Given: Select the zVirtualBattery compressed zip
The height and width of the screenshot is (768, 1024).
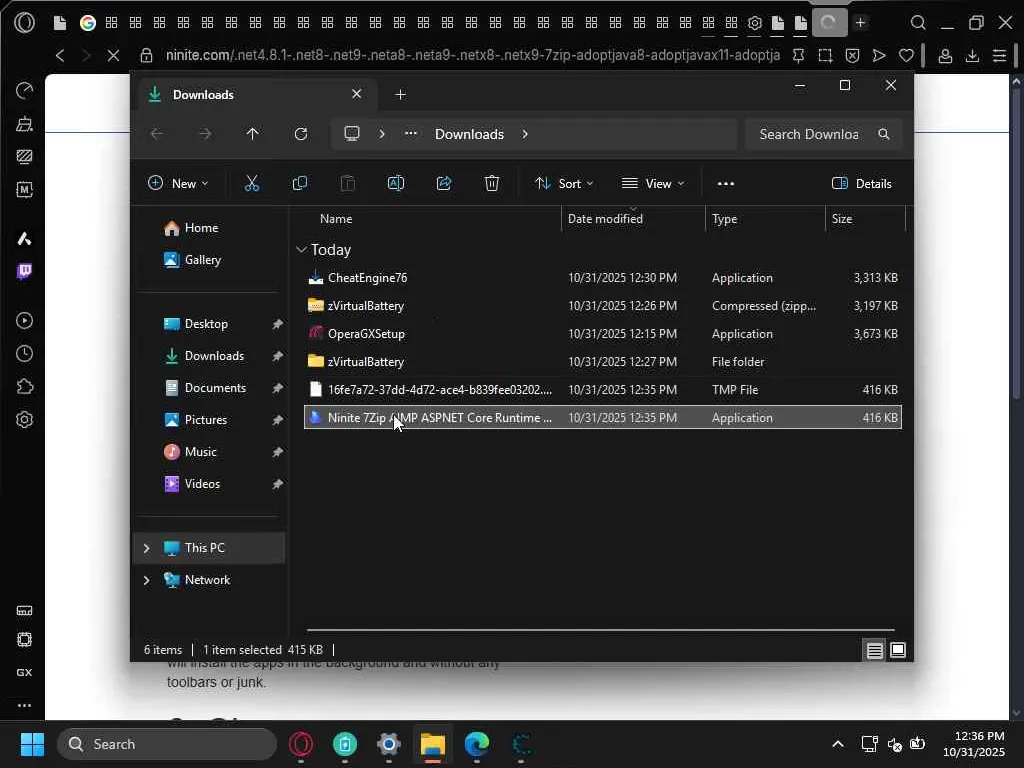Looking at the screenshot, I should [603, 306].
